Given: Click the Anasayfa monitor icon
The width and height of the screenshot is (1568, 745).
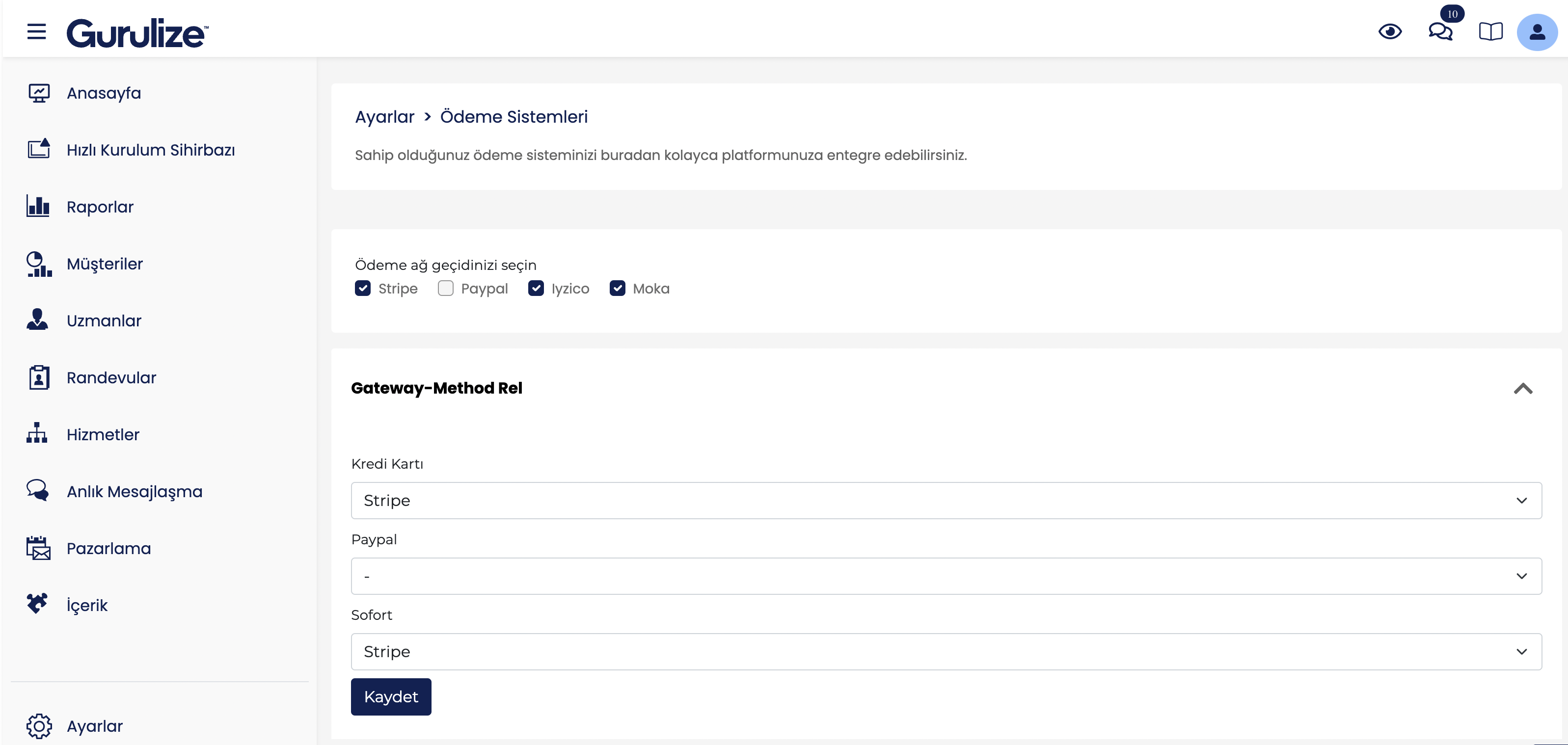Looking at the screenshot, I should 39,93.
